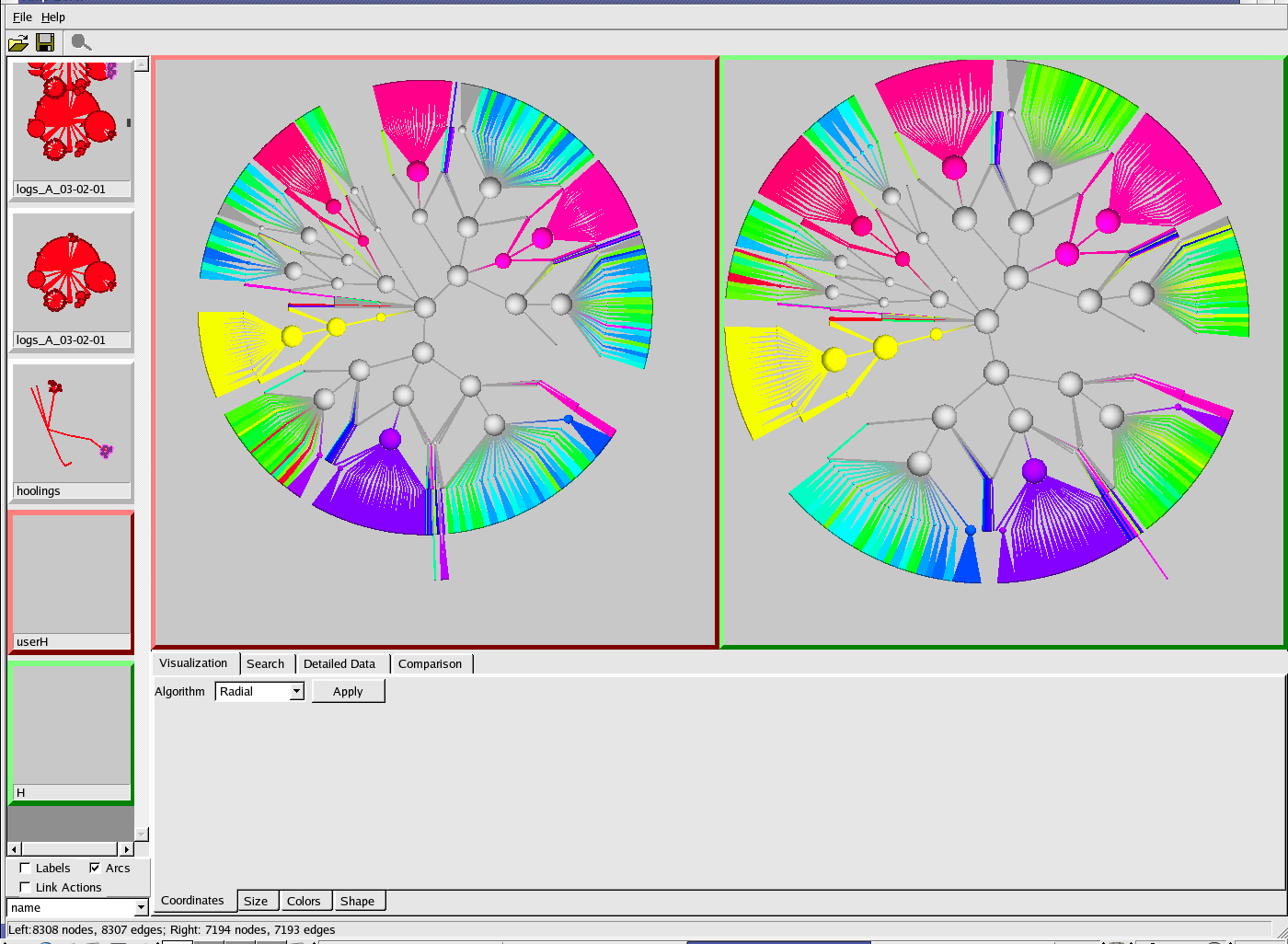Open the Help menu
Image resolution: width=1288 pixels, height=944 pixels.
pyautogui.click(x=53, y=17)
